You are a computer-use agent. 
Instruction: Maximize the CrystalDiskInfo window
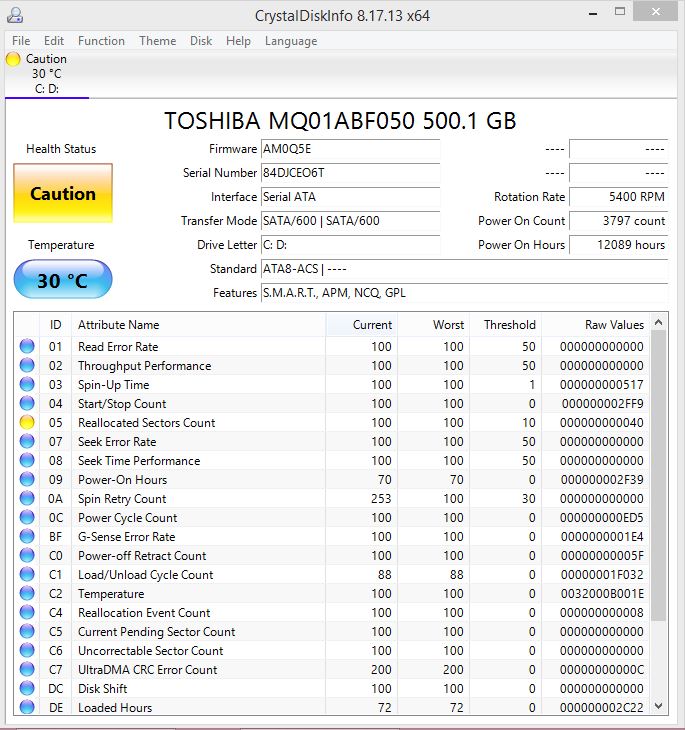620,12
